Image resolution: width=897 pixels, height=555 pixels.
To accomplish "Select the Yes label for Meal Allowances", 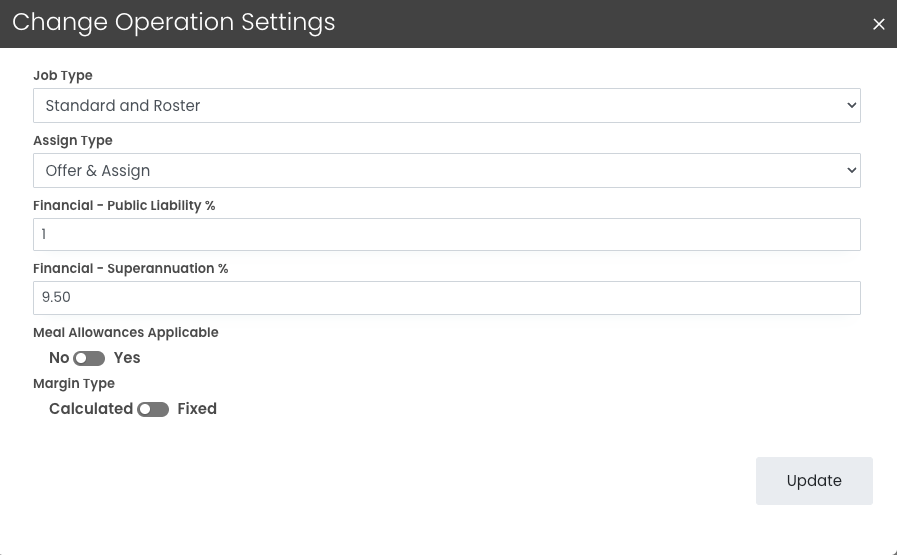I will pyautogui.click(x=127, y=358).
